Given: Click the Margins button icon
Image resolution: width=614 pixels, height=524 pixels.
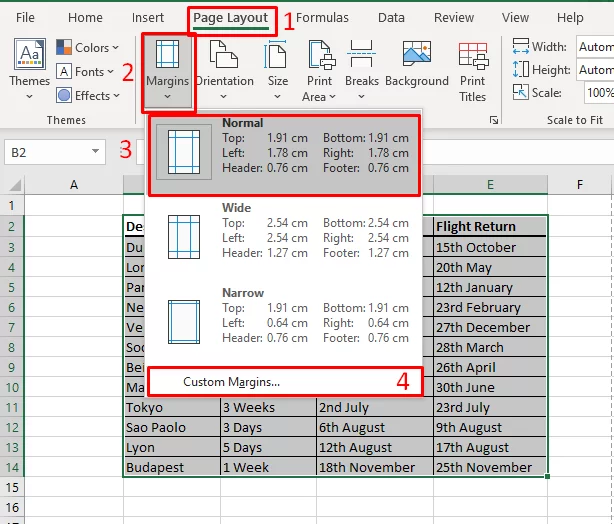Looking at the screenshot, I should point(167,54).
